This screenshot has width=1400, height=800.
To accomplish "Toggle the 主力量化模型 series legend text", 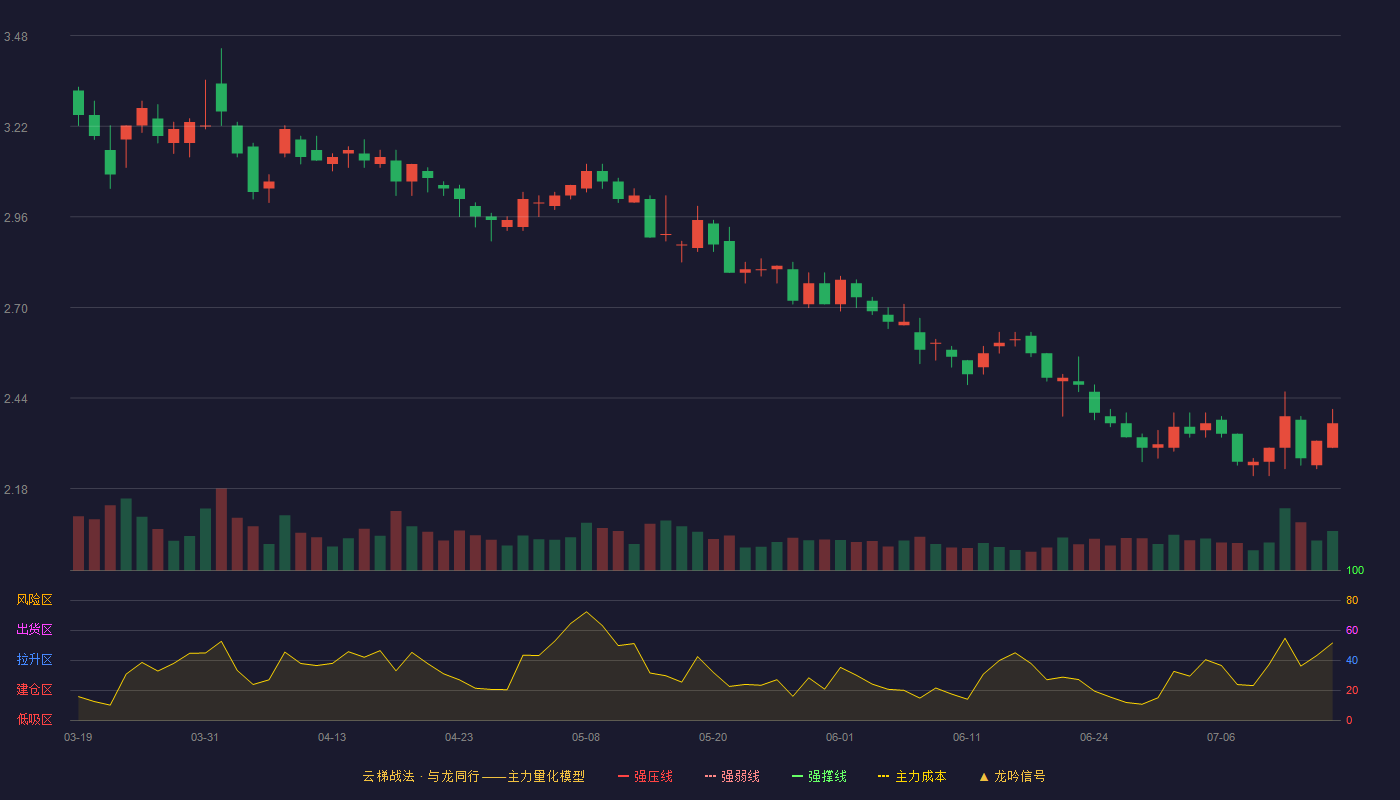I will tap(546, 776).
